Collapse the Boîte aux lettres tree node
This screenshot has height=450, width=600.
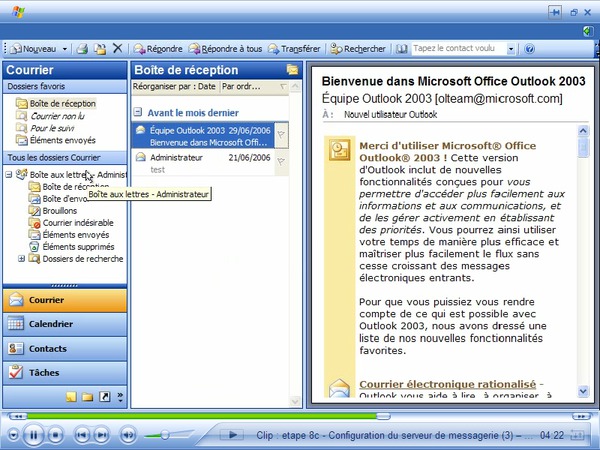click(9, 175)
